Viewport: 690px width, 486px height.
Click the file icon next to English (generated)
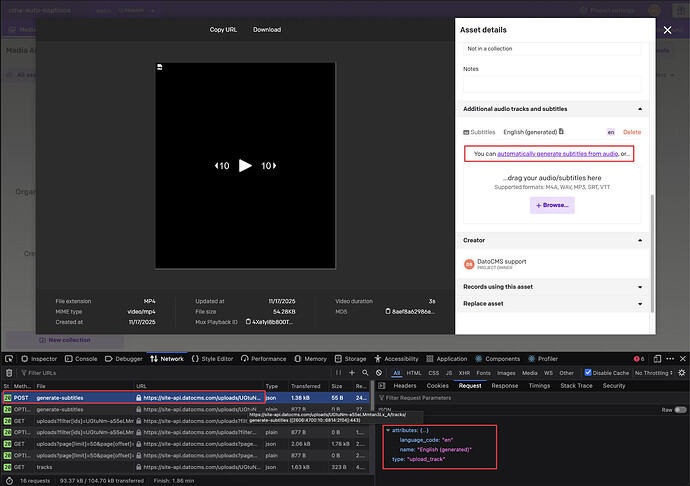pyautogui.click(x=562, y=131)
